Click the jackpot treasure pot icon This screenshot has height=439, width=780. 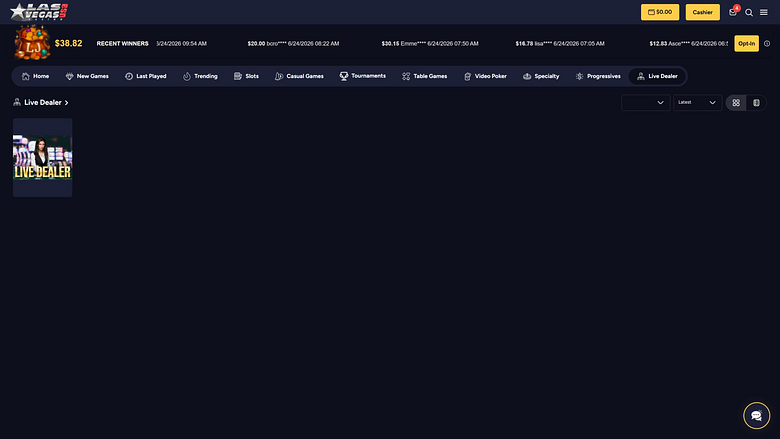[x=32, y=43]
